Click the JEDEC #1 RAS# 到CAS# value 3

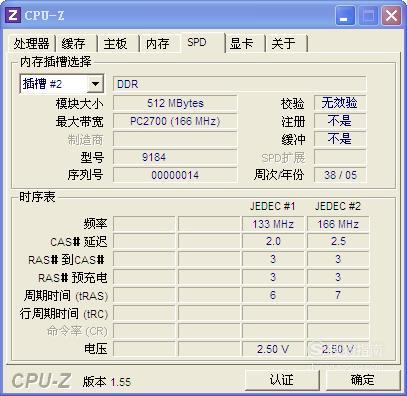(x=273, y=259)
